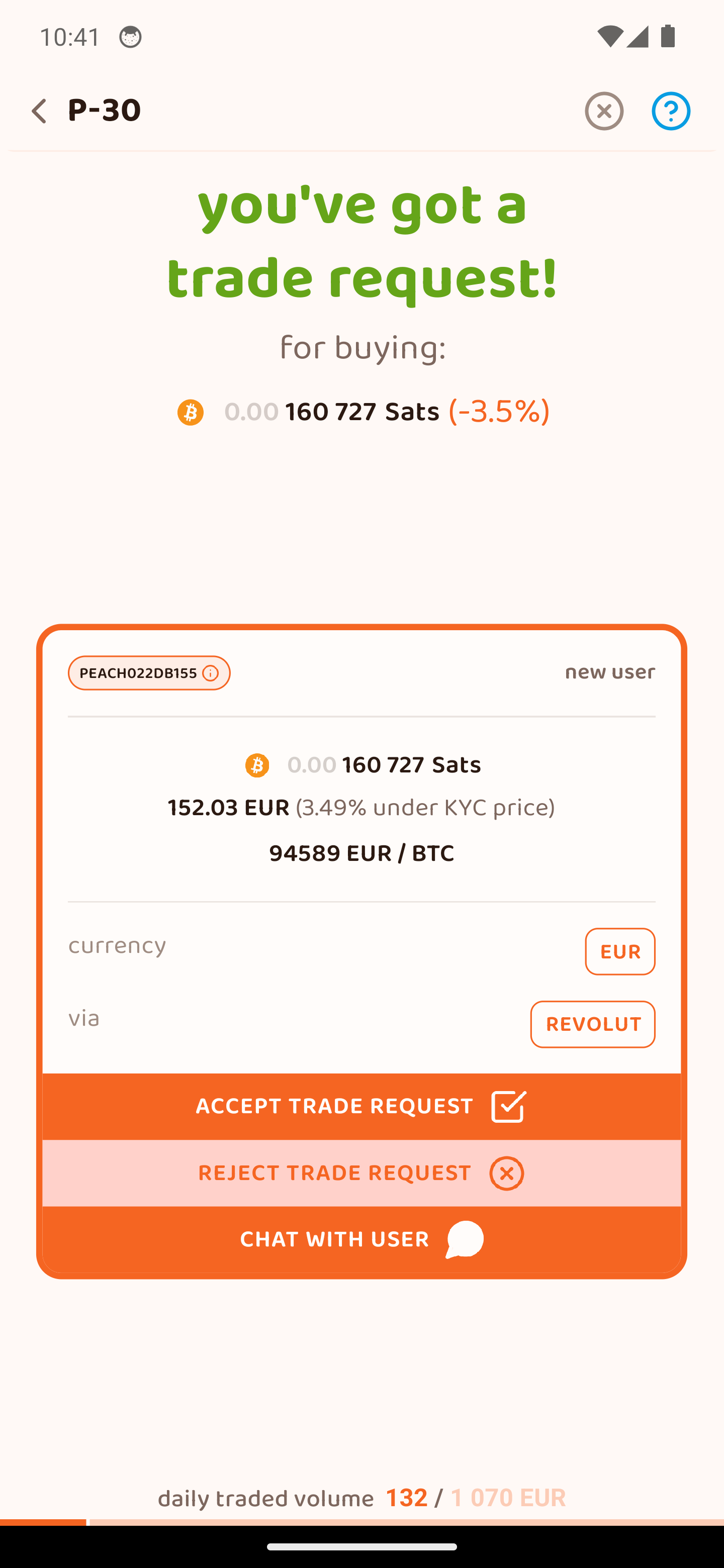Tap the P-30 offer title
724x1568 pixels.
[x=105, y=111]
